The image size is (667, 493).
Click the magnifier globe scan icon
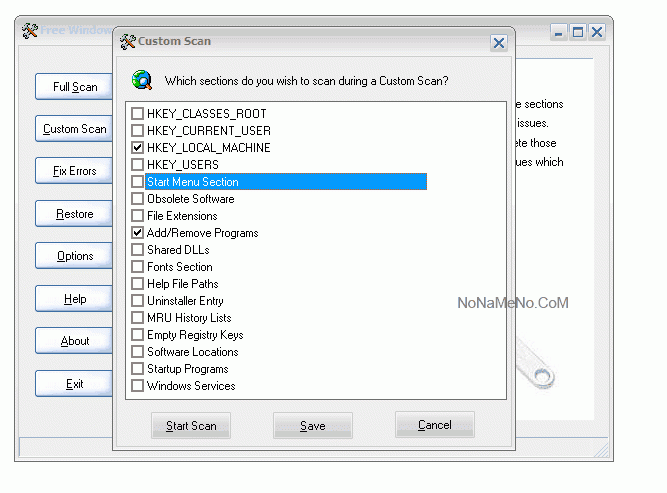142,80
